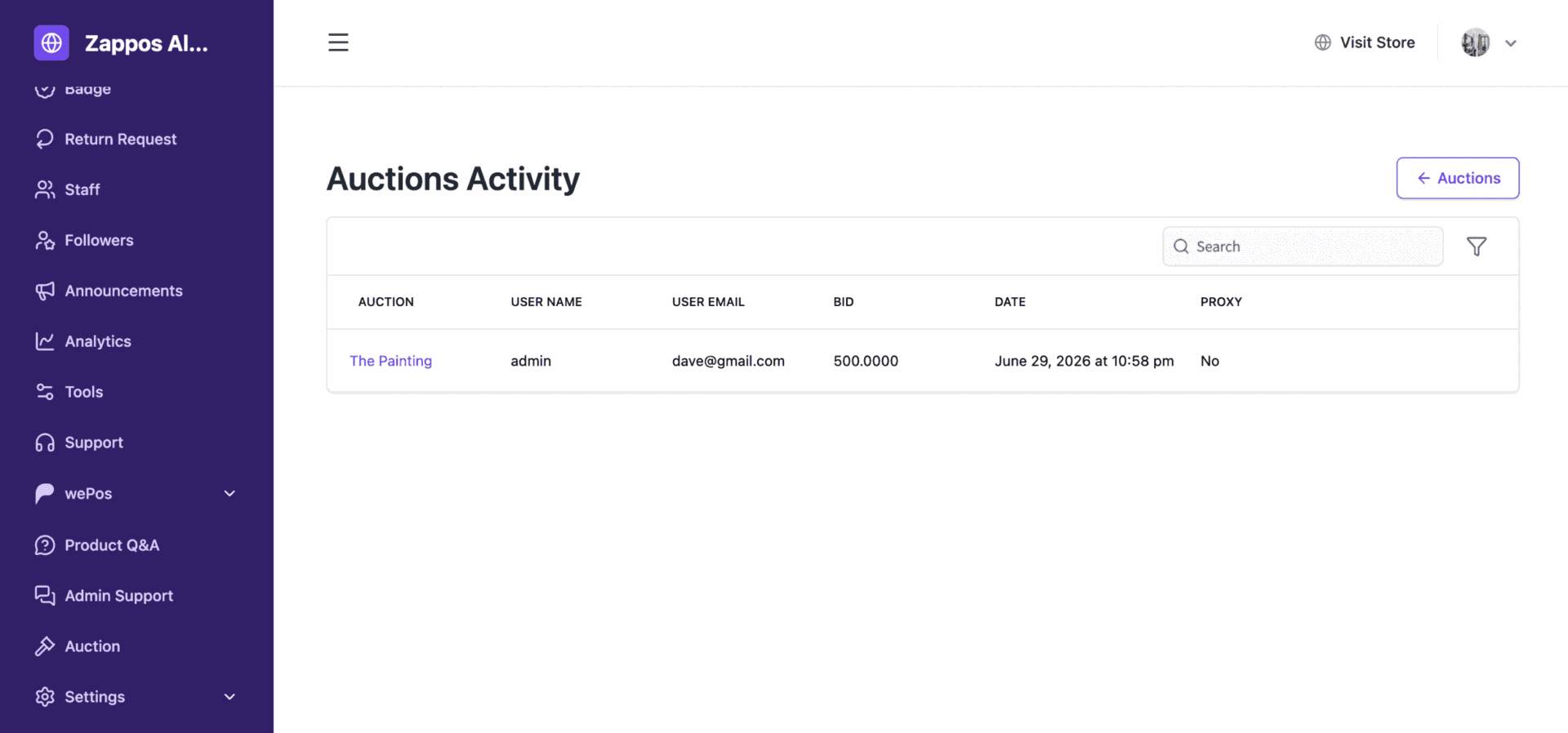1568x733 pixels.
Task: Open the user avatar profile picture
Action: click(x=1475, y=42)
